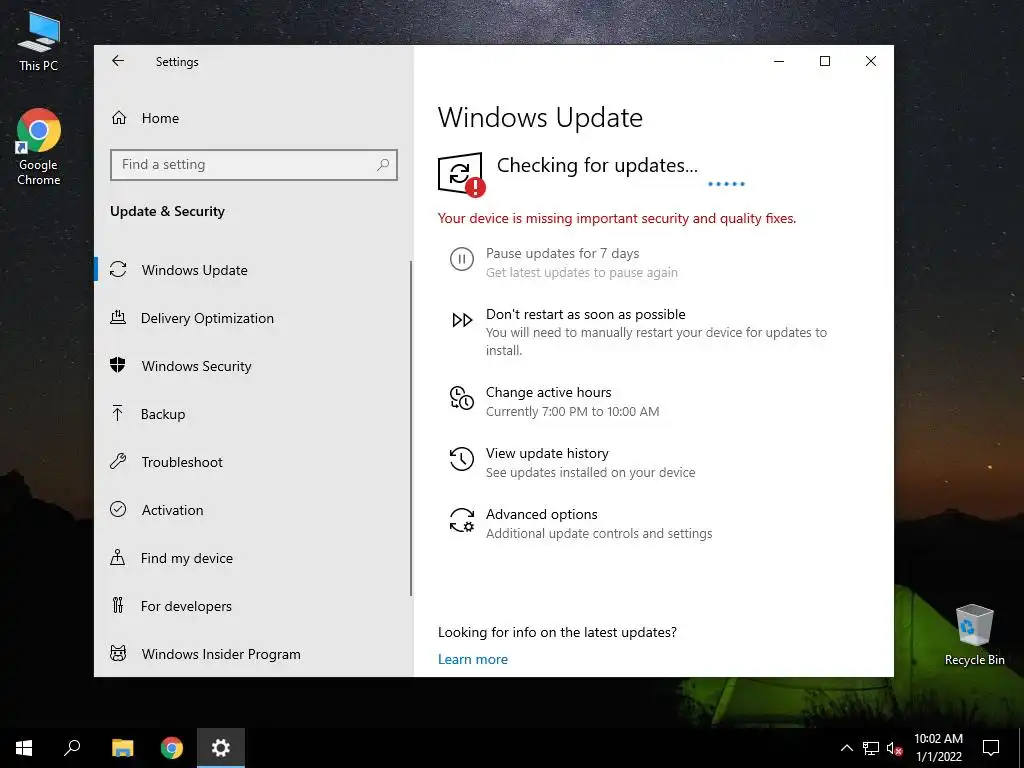Open Windows Security page

coord(196,366)
